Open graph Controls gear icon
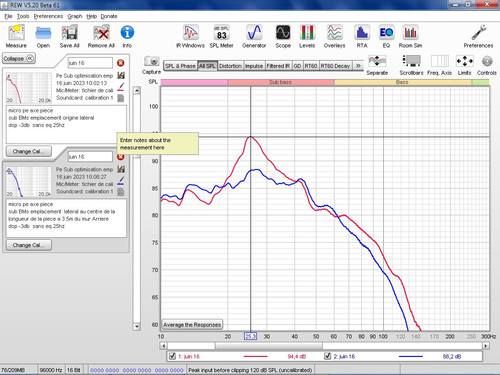This screenshot has width=500, height=375. [x=487, y=61]
